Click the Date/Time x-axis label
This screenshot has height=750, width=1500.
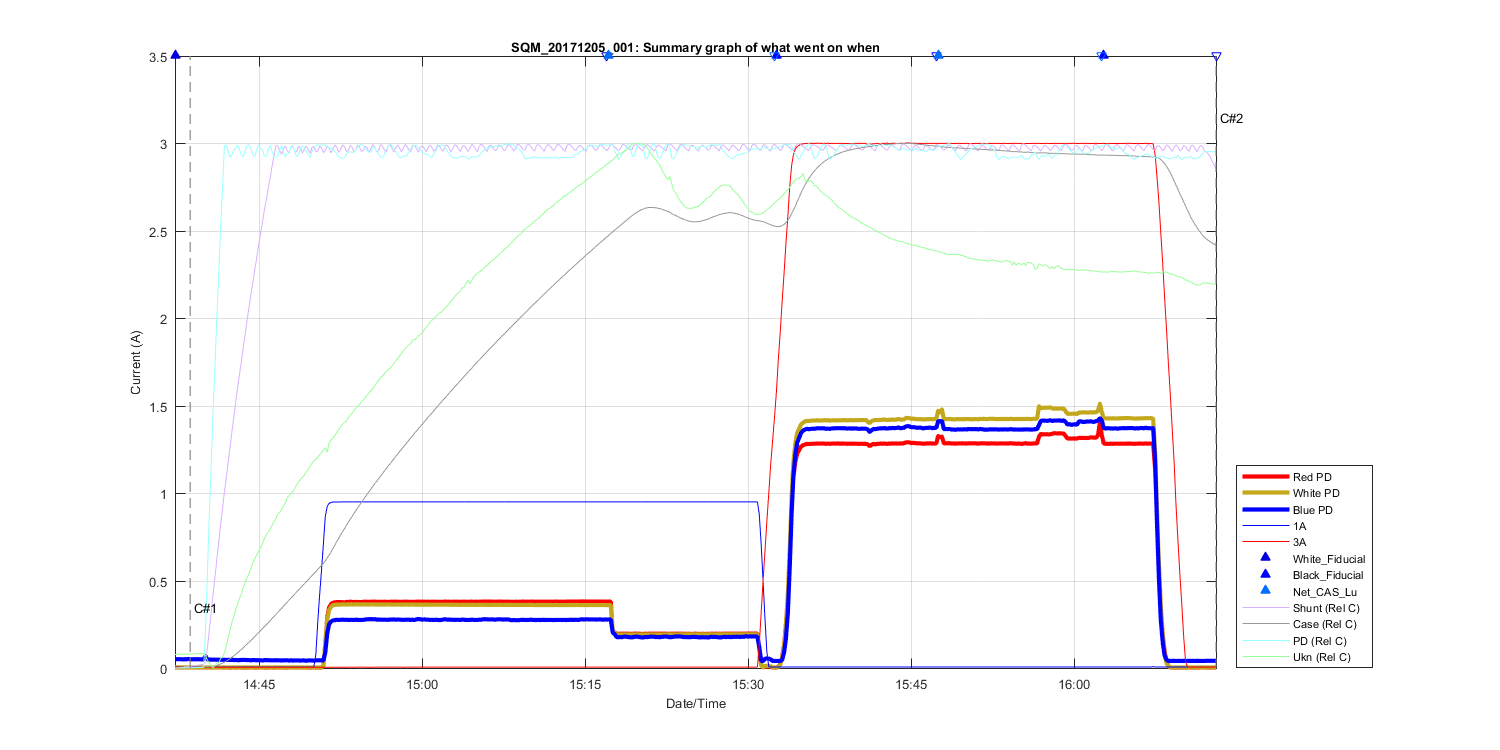tap(696, 704)
